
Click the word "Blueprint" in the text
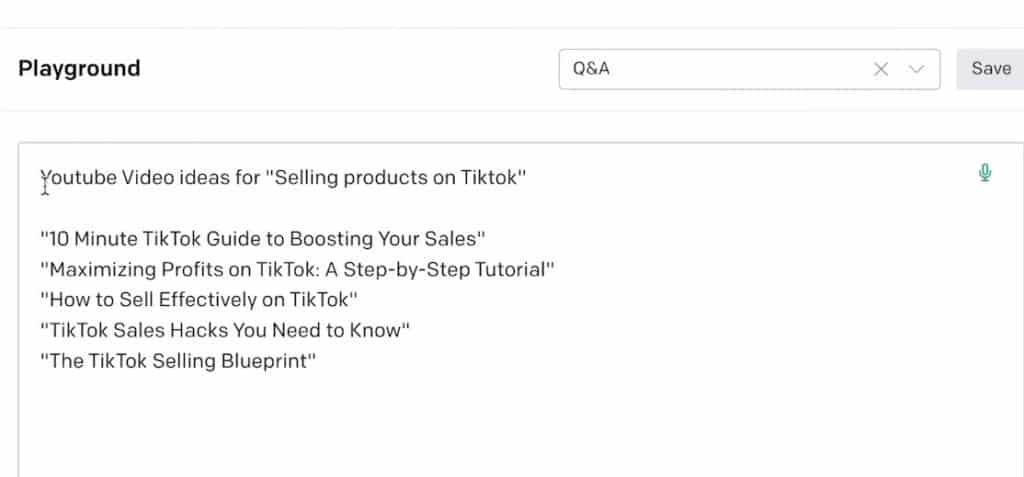tap(264, 361)
